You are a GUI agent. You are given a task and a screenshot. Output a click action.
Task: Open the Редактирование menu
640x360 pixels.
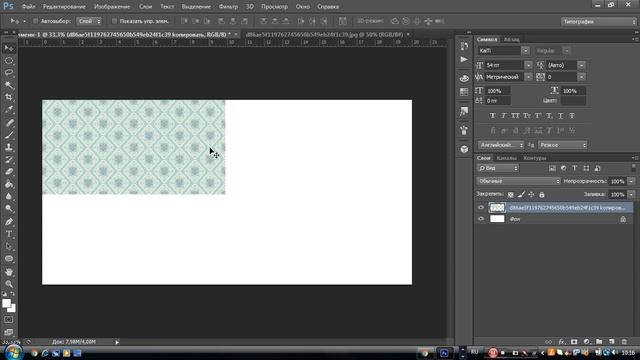tap(64, 7)
